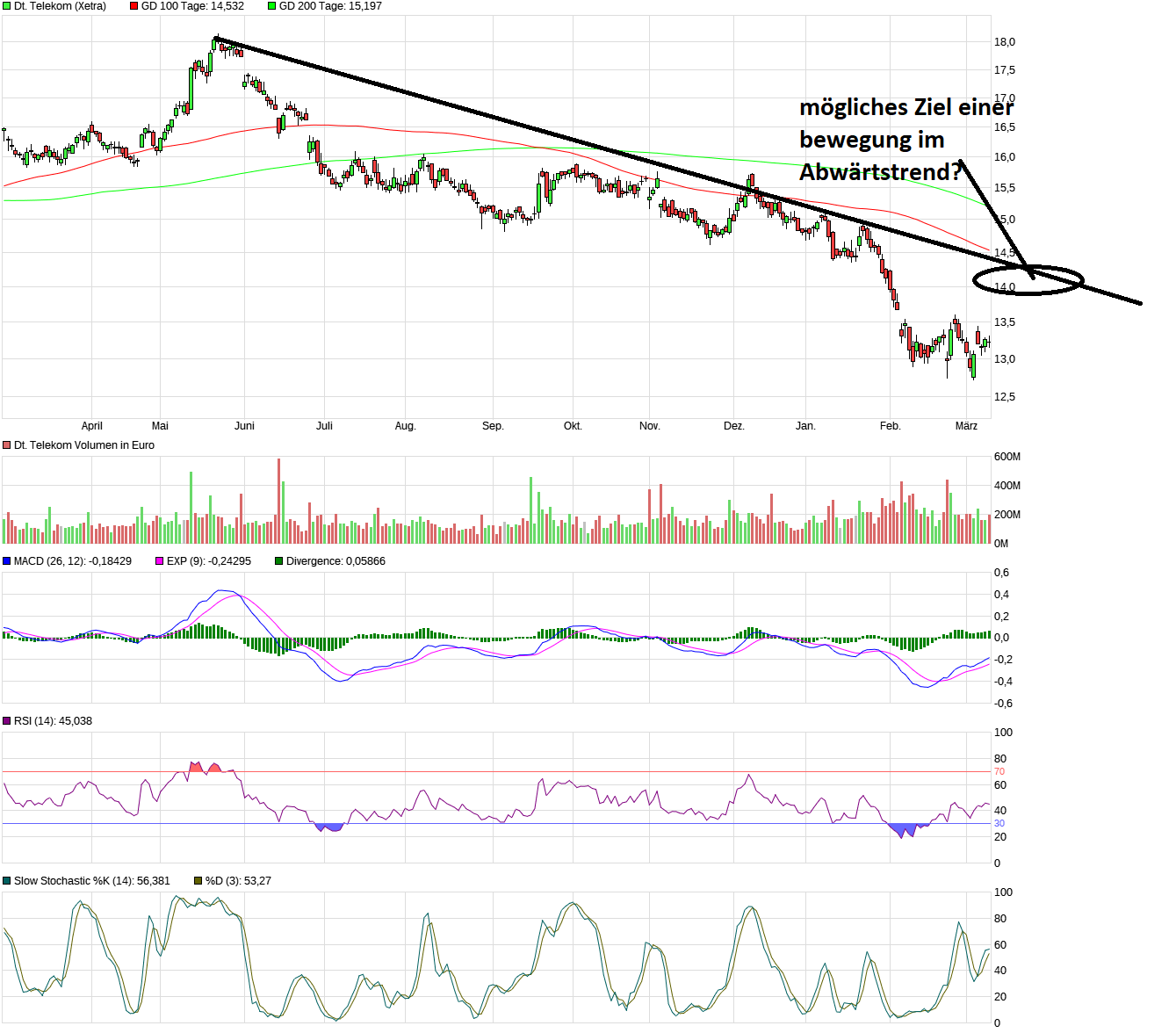Select the "Jan." month label
Image resolution: width=1176 pixels, height=1033 pixels.
(805, 426)
